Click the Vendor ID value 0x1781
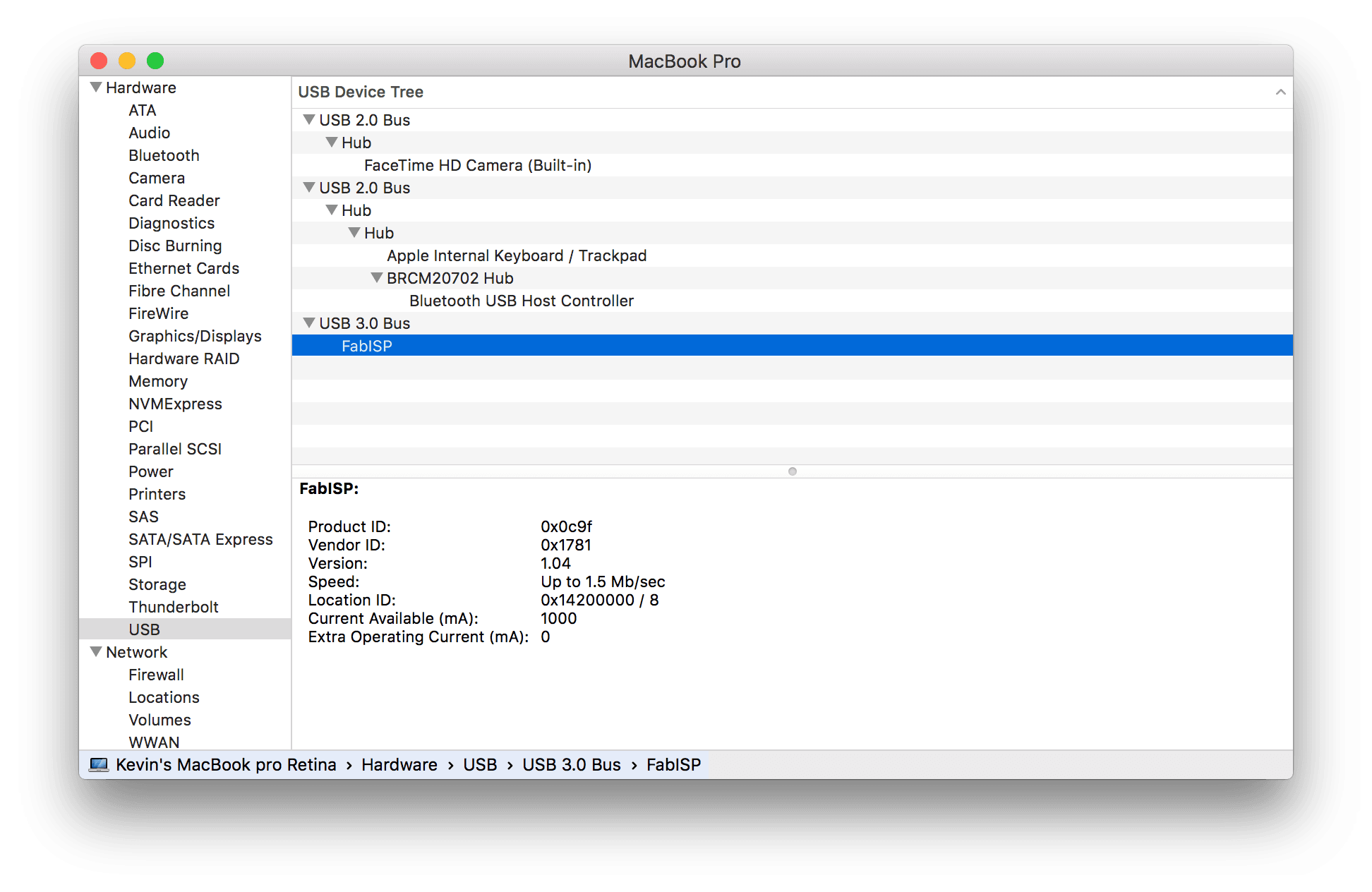1372x892 pixels. click(x=566, y=545)
